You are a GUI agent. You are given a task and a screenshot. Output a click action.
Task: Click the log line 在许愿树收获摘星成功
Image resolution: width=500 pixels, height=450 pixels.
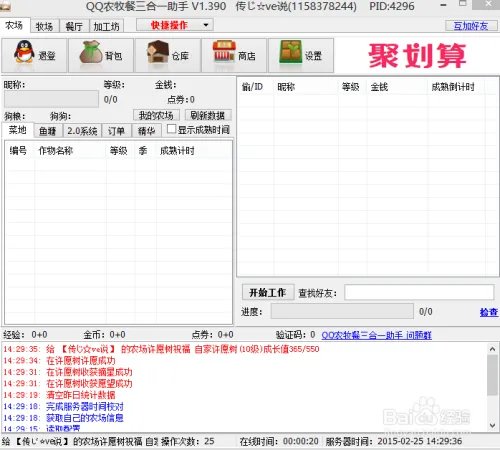click(x=89, y=372)
